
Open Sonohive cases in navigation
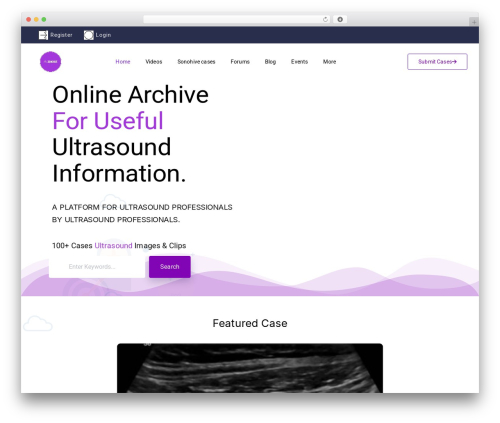[x=196, y=62]
